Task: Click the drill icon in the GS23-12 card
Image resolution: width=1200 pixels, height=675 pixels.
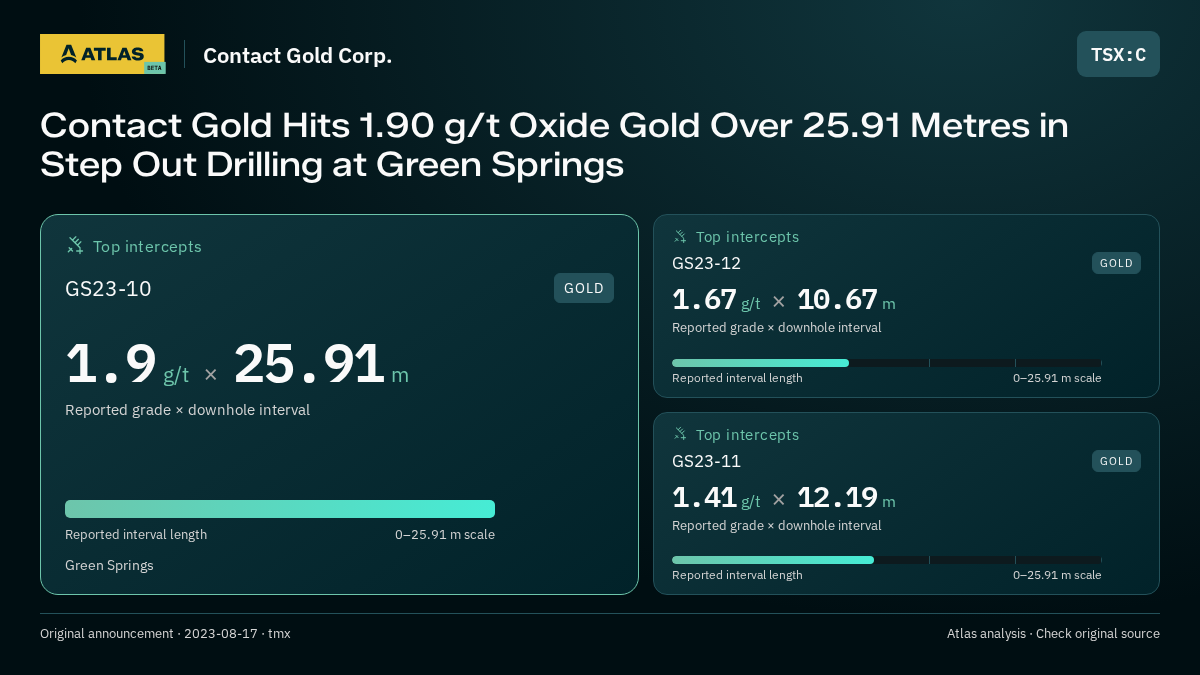Action: click(680, 237)
